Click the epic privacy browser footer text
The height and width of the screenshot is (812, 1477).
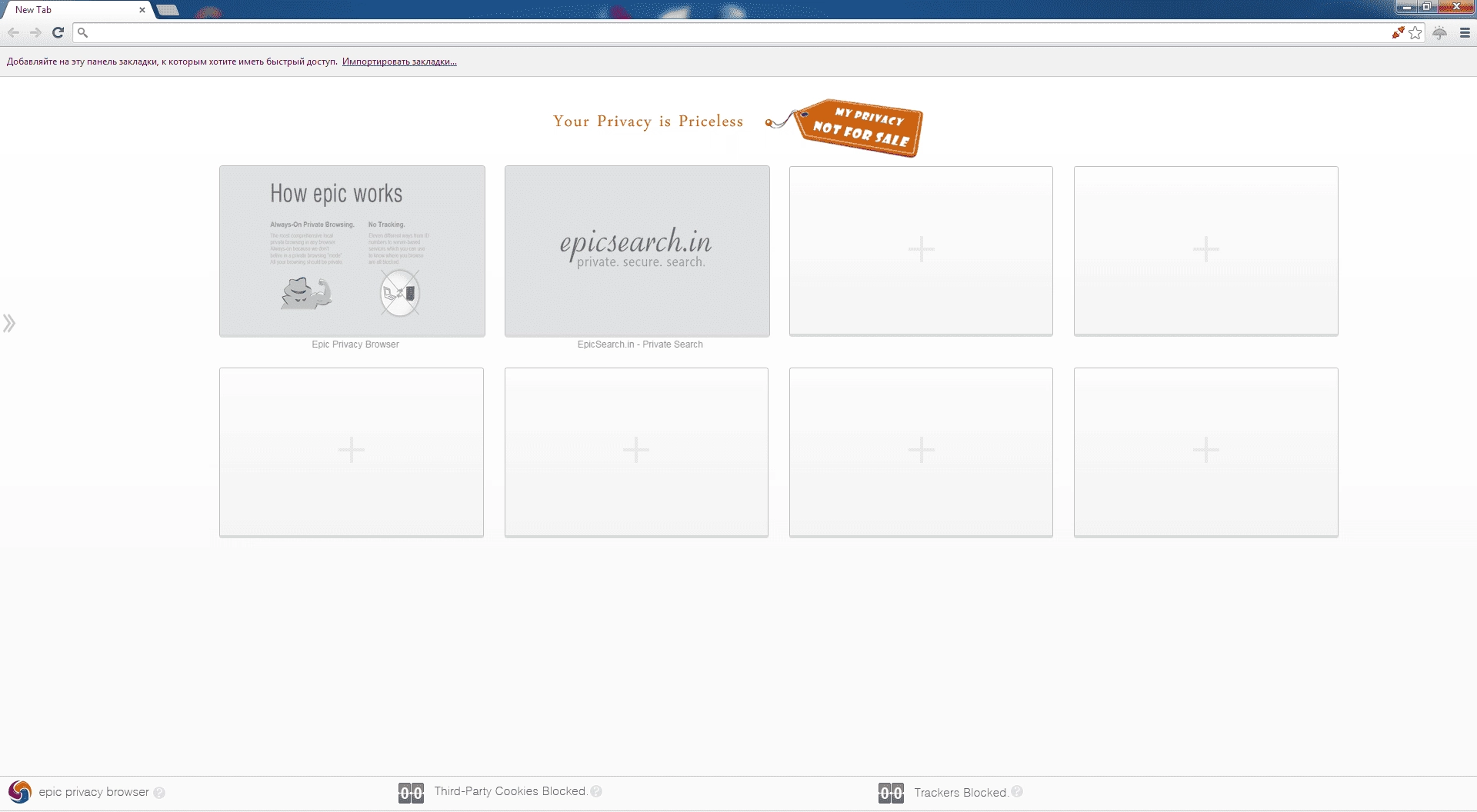pyautogui.click(x=94, y=792)
